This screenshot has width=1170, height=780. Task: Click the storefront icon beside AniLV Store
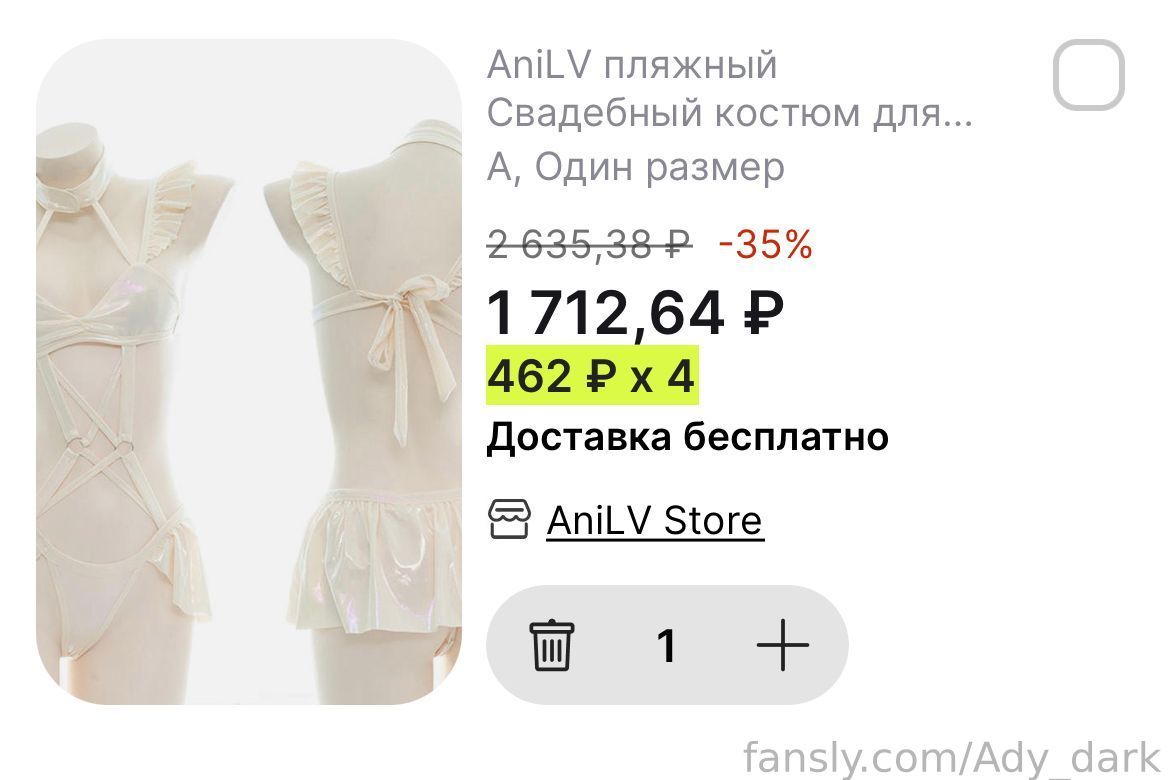(509, 519)
